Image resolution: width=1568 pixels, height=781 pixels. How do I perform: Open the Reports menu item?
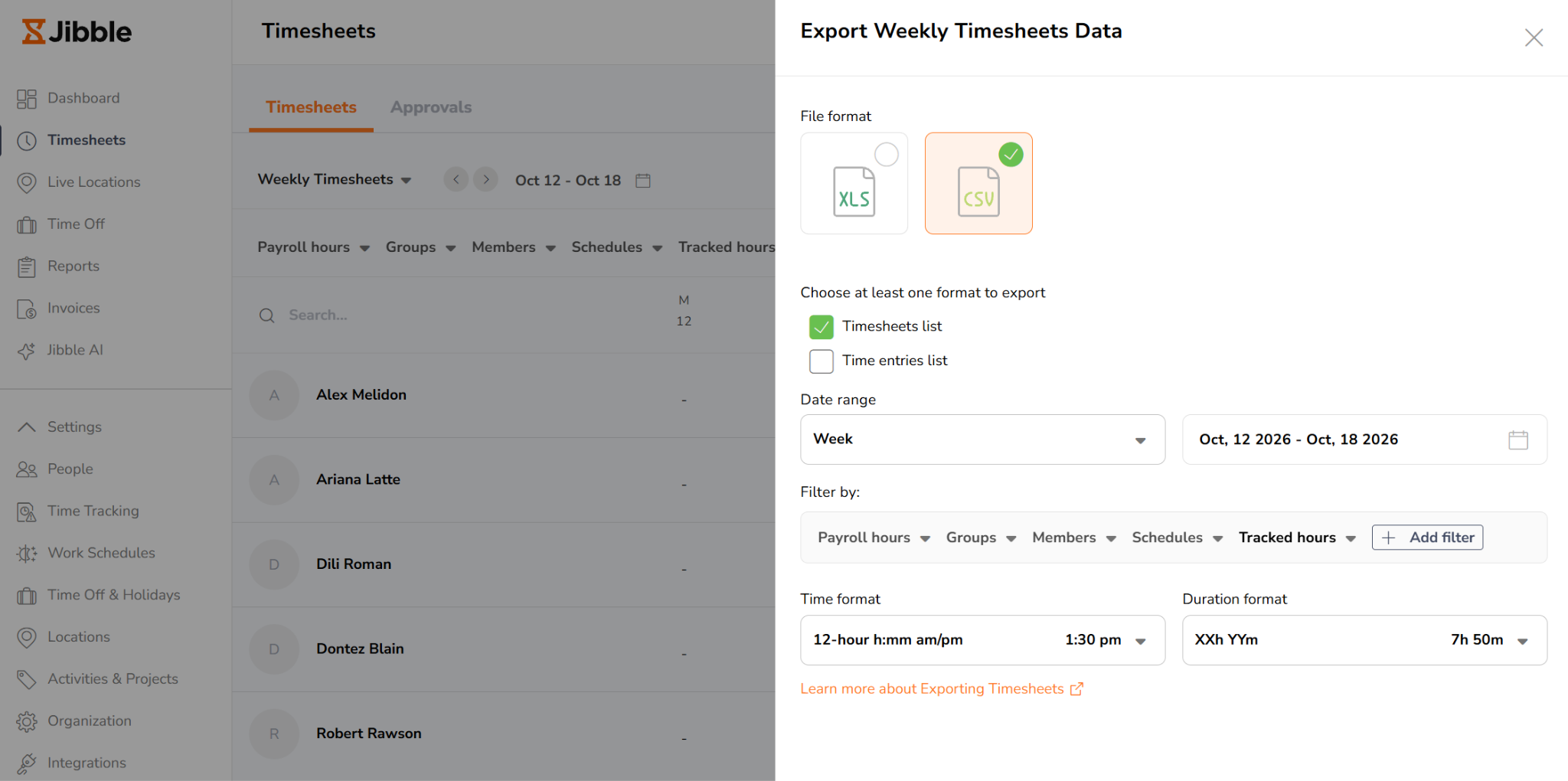(x=73, y=266)
